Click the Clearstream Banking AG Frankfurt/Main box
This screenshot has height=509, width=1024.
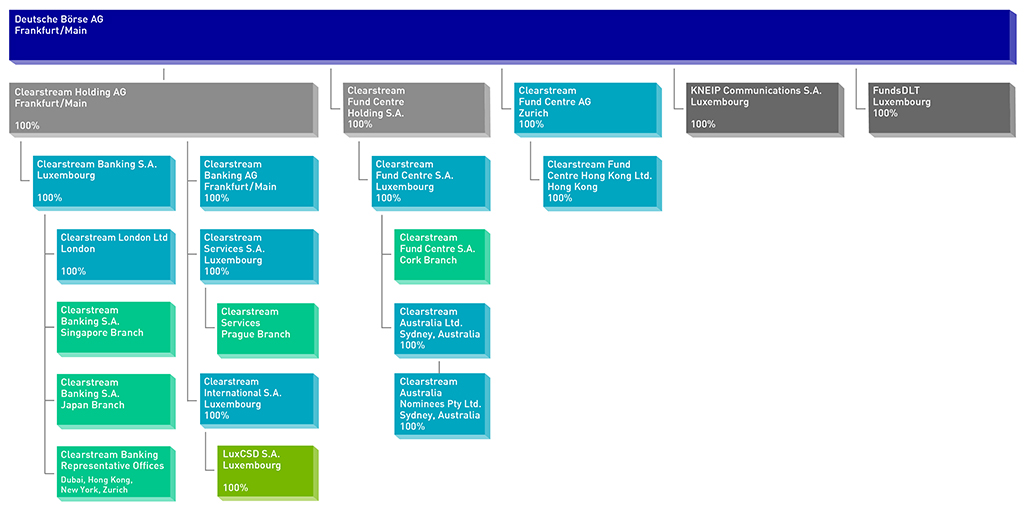tap(259, 182)
